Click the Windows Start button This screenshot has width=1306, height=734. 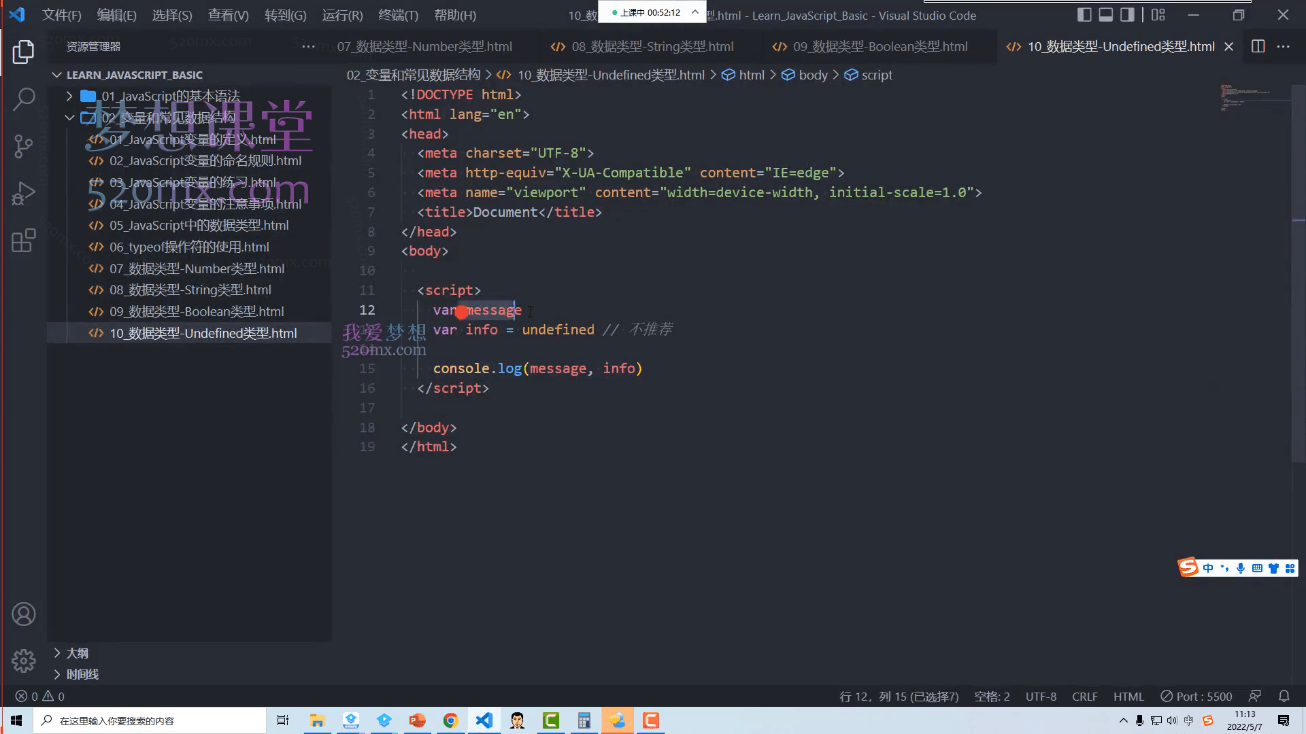pos(16,720)
